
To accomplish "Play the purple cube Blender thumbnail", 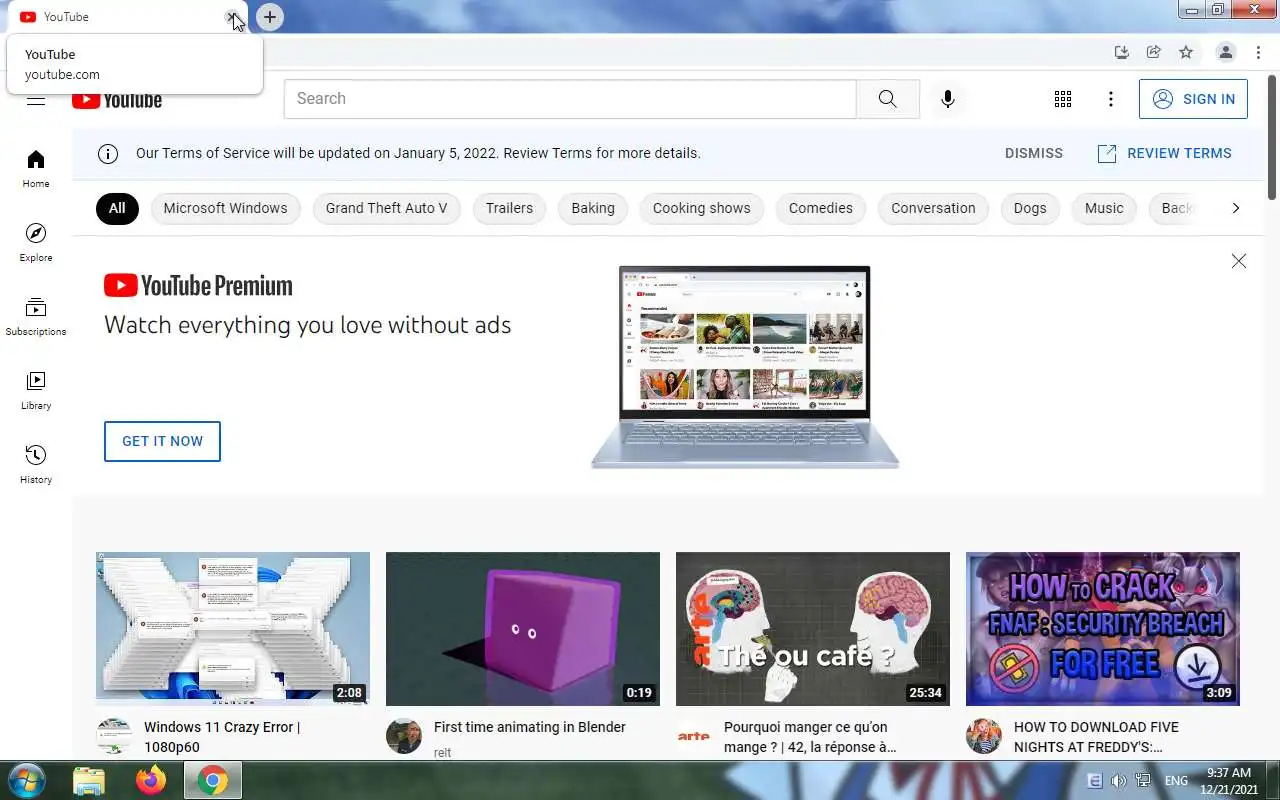I will click(523, 629).
